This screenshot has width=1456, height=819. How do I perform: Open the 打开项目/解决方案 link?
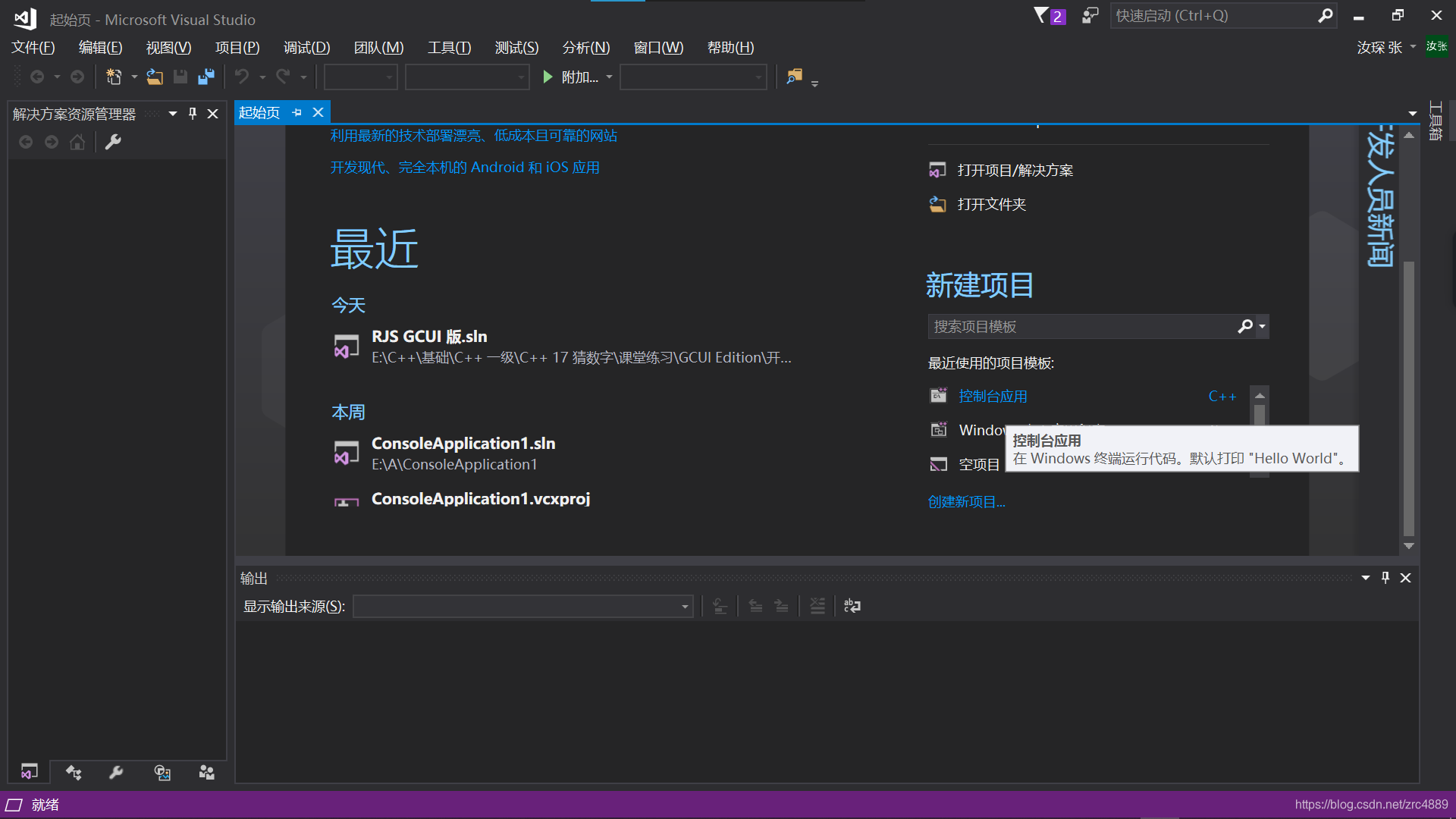click(x=1015, y=170)
